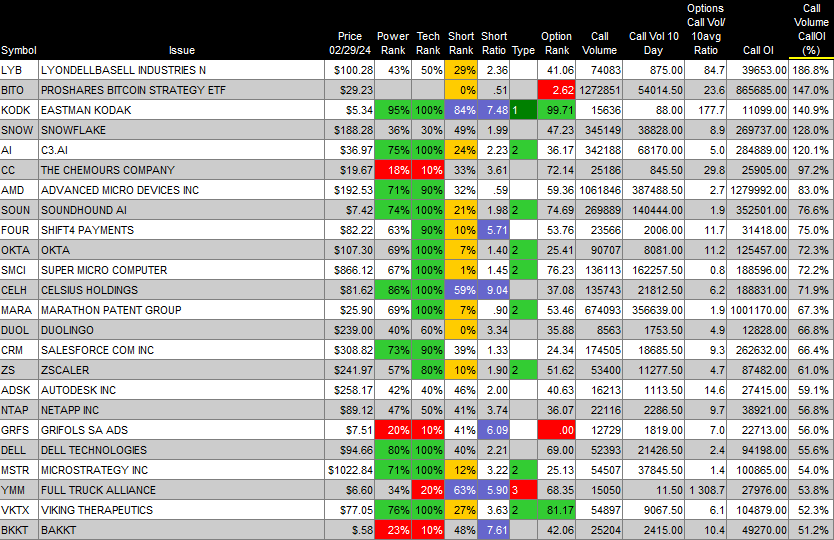This screenshot has width=834, height=540.
Task: Click CC's red 18% Power Rank cell
Action: tap(393, 170)
